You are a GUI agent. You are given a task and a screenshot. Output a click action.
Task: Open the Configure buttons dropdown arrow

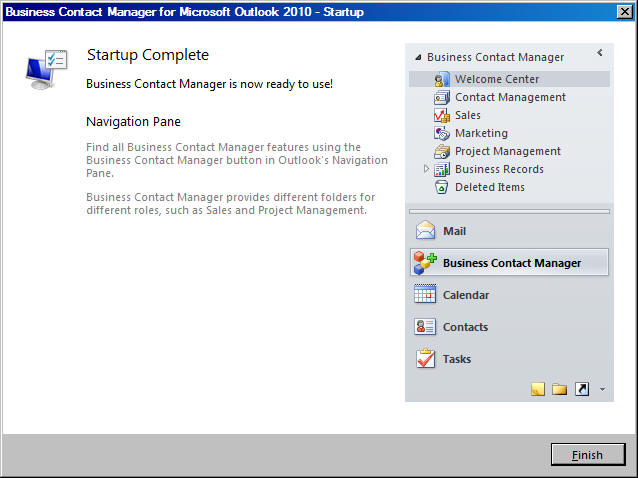[603, 389]
